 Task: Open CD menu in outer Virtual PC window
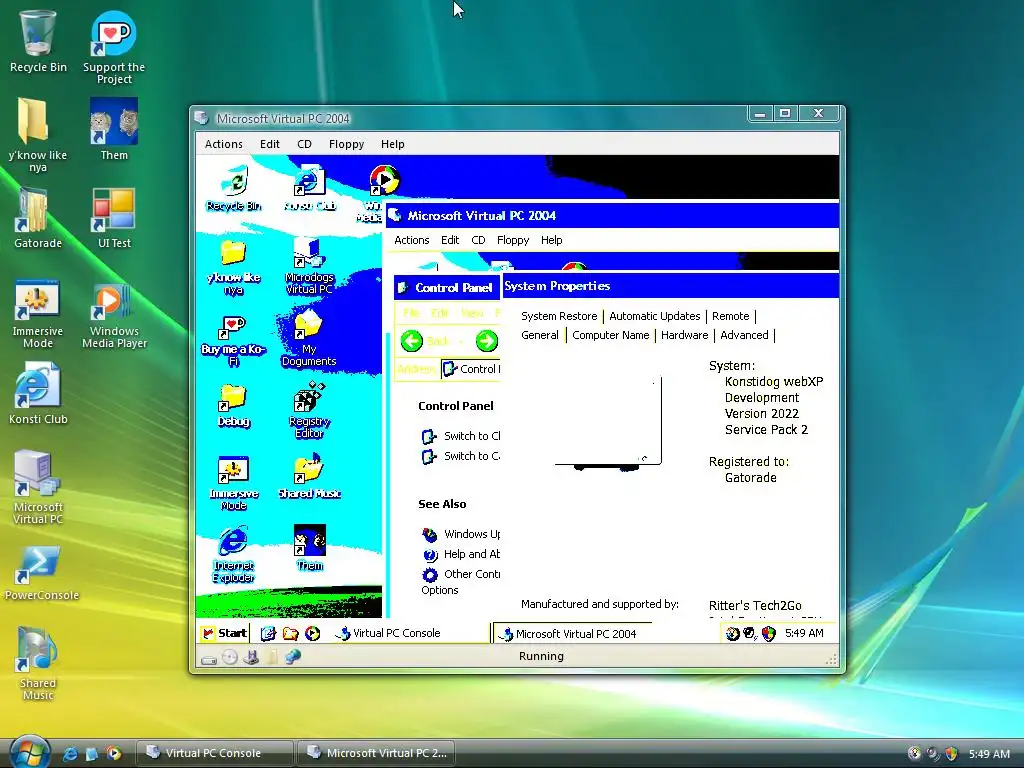[304, 144]
